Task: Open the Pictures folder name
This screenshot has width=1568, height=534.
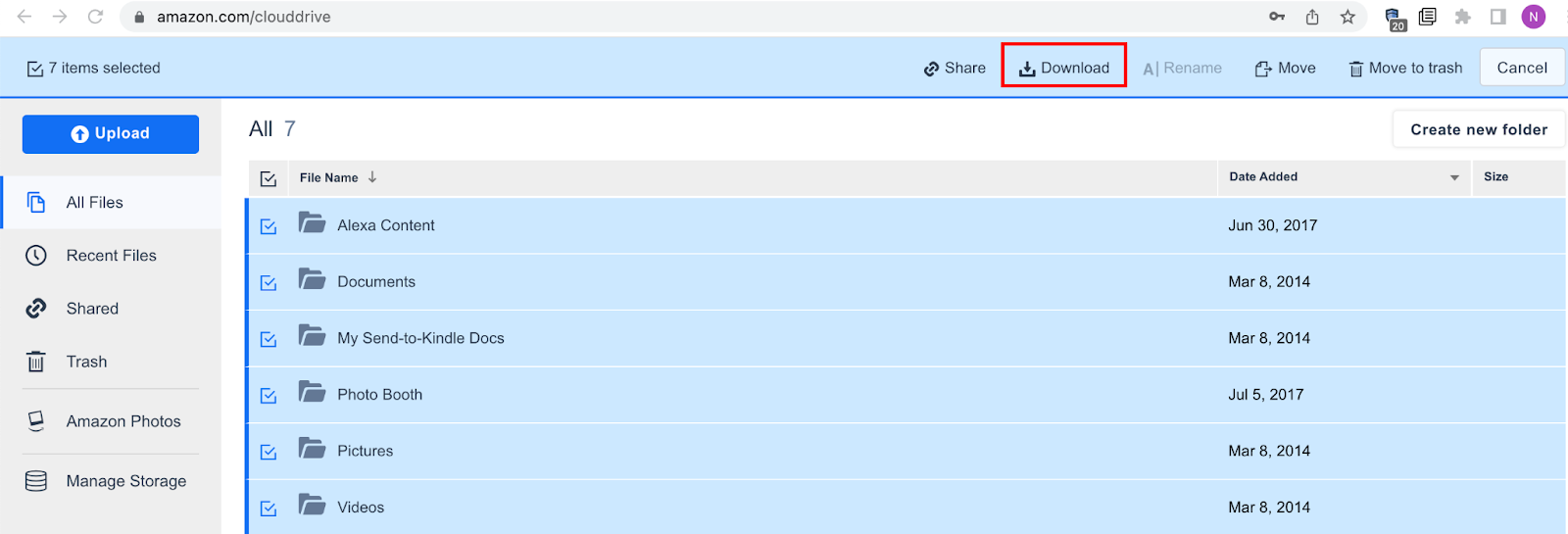Action: click(x=366, y=451)
